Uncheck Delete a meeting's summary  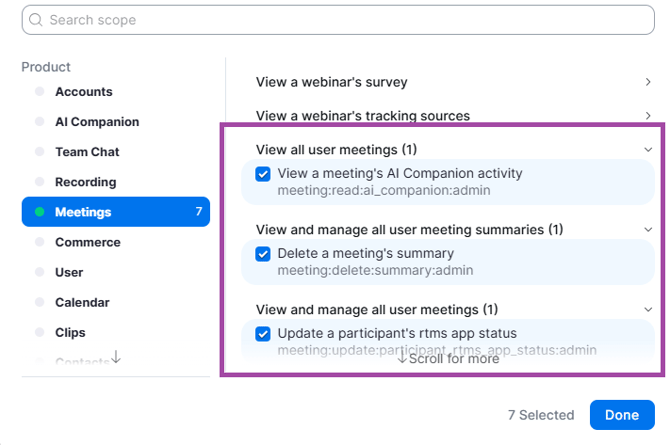(263, 254)
